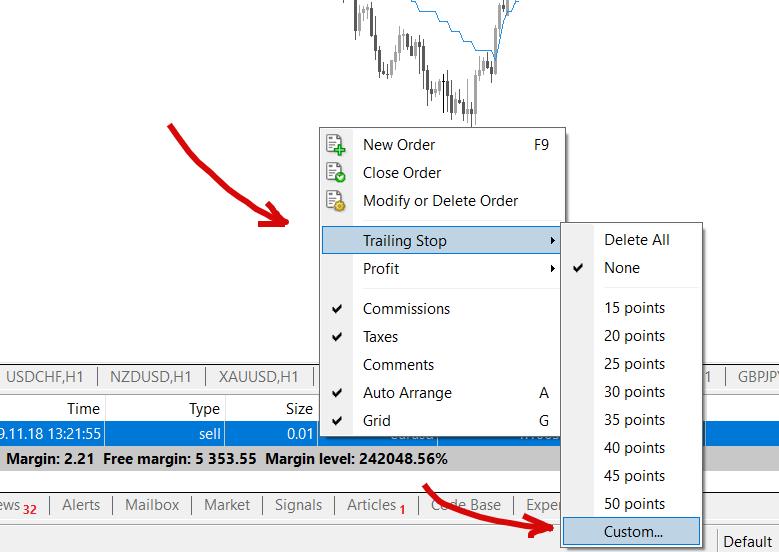779x552 pixels.
Task: Toggle Auto Arrange option
Action: (x=442, y=393)
